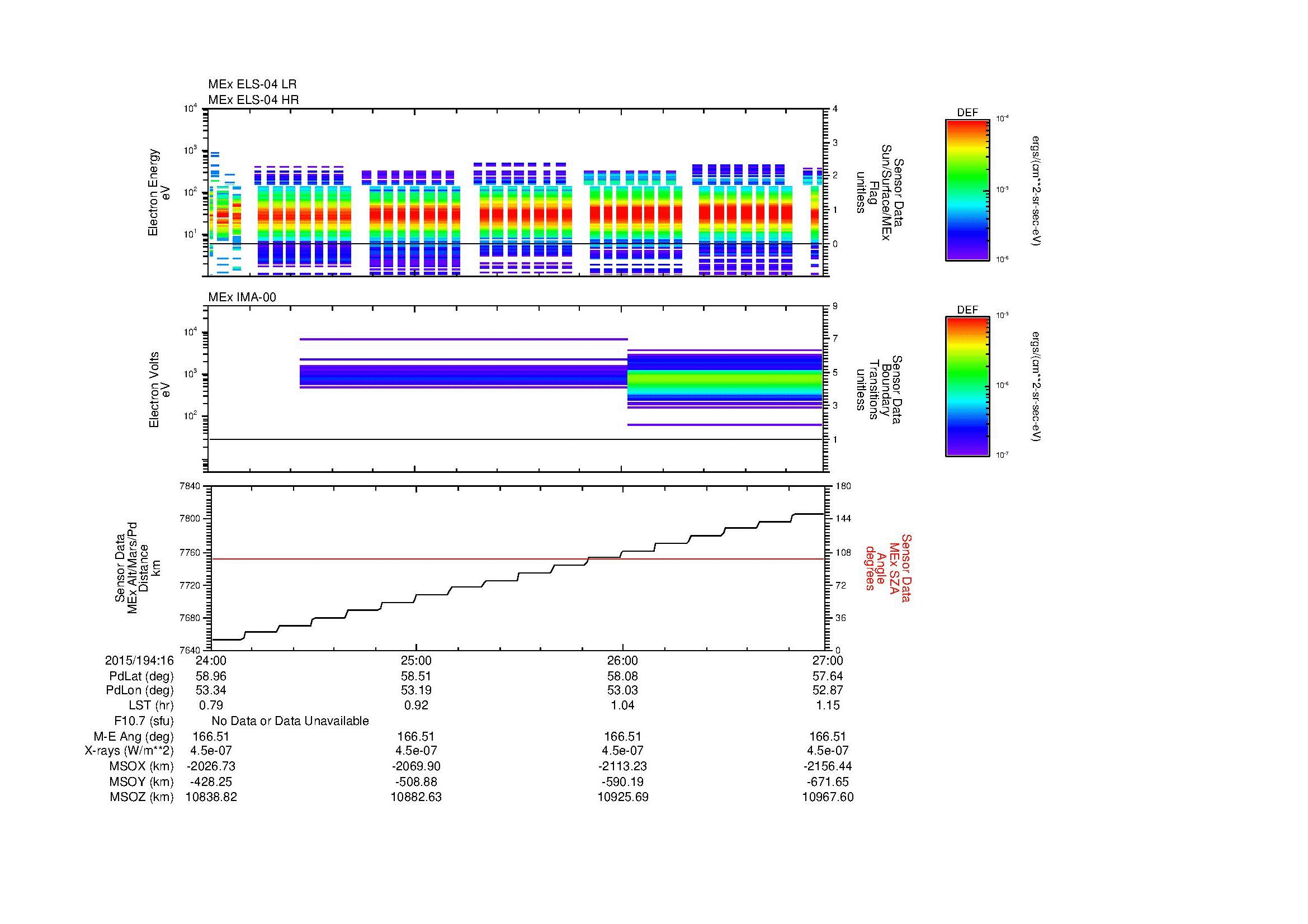This screenshot has height=924, width=1308.
Task: Click the red horizontal SZA line
Action: coord(517,559)
